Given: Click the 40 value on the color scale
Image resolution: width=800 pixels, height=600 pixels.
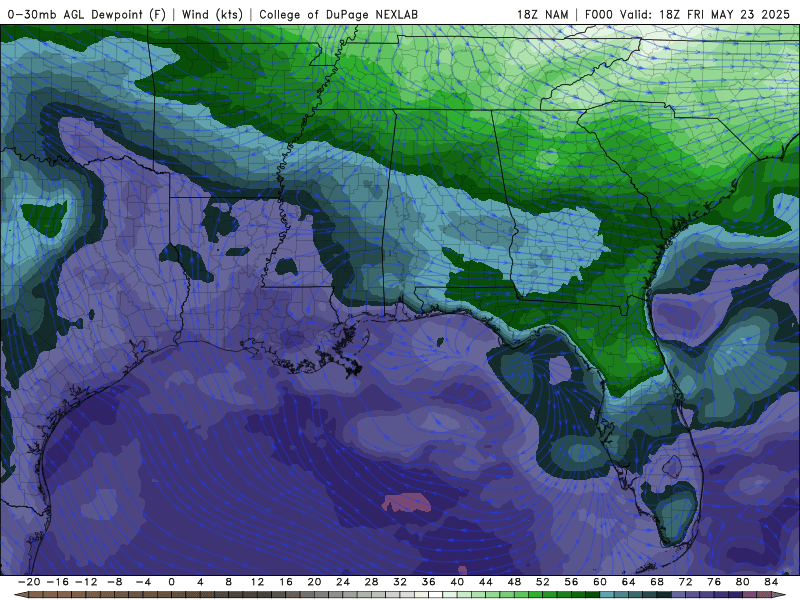Looking at the screenshot, I should (x=458, y=582).
